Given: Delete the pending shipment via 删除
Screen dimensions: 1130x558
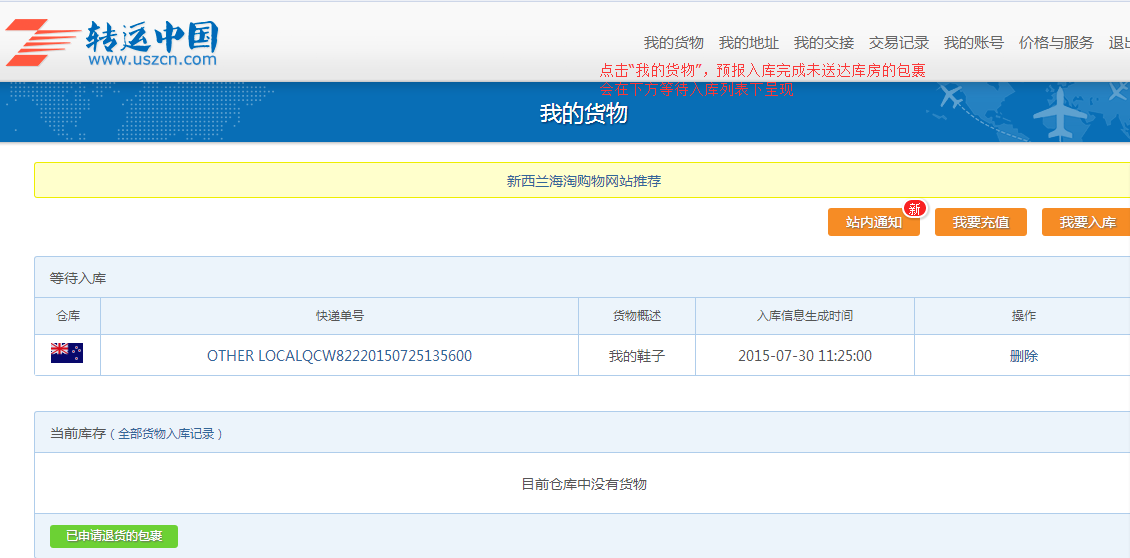Looking at the screenshot, I should click(1023, 355).
